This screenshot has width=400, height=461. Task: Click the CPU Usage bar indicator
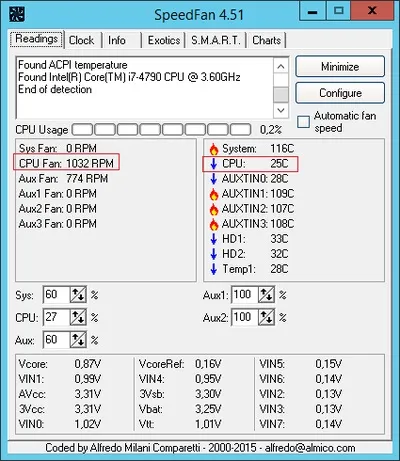pyautogui.click(x=162, y=129)
